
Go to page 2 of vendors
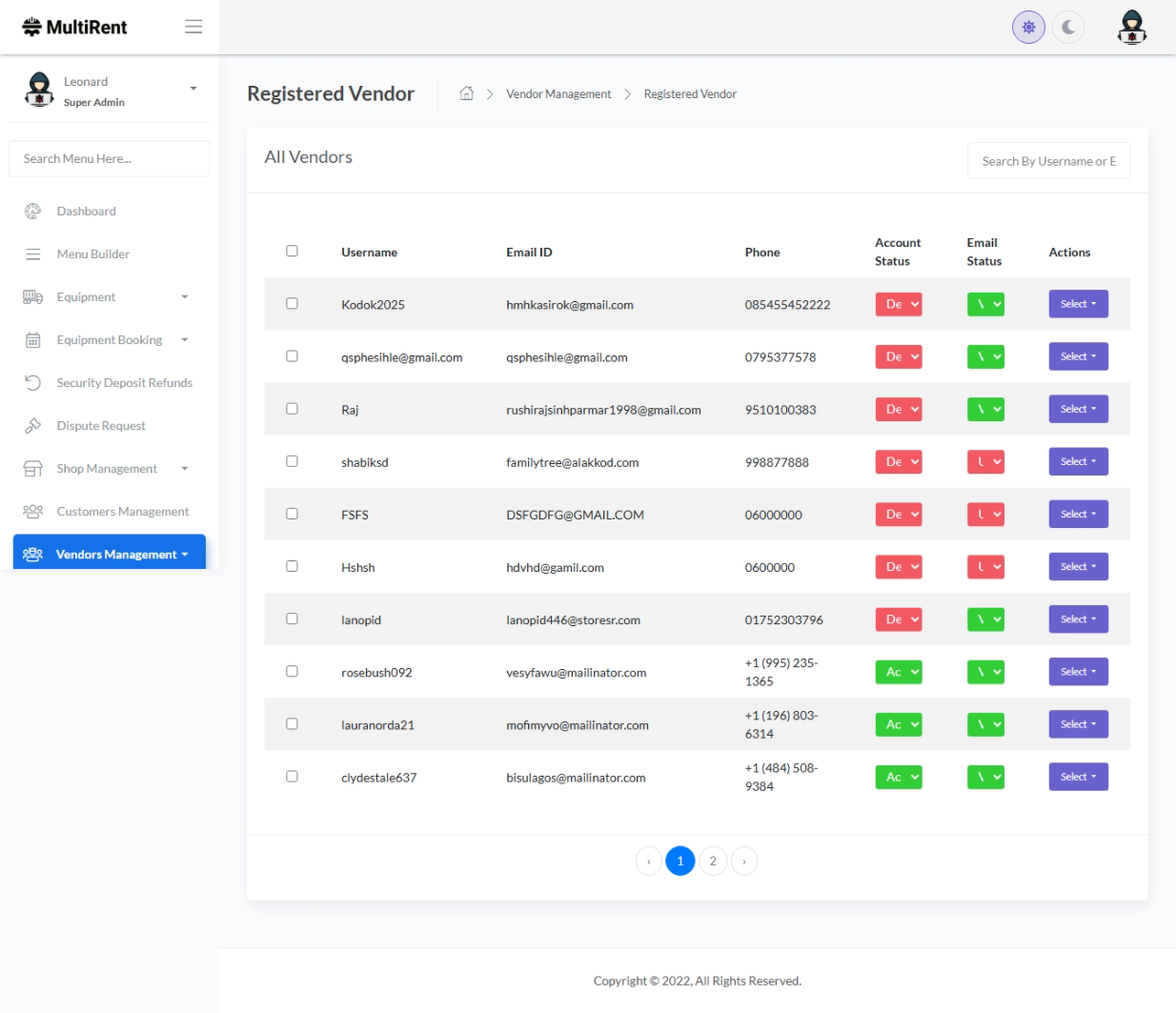point(713,861)
